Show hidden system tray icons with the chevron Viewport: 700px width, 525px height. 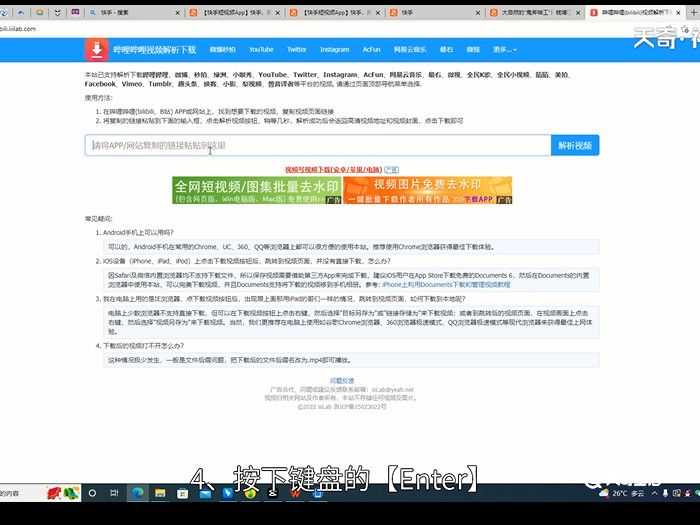click(654, 493)
